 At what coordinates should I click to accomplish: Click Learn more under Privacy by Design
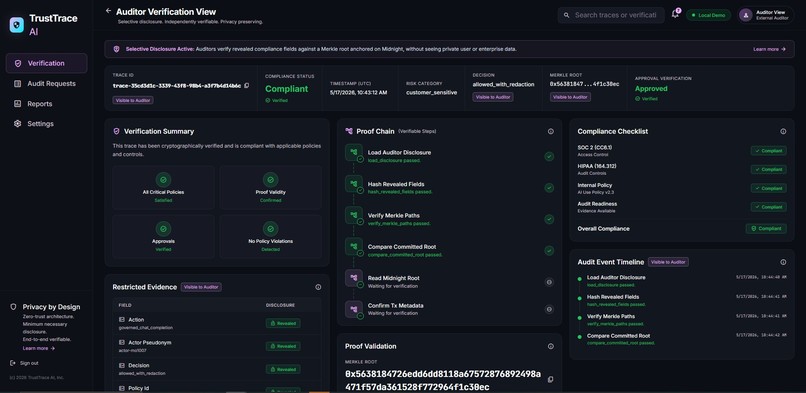[39, 348]
